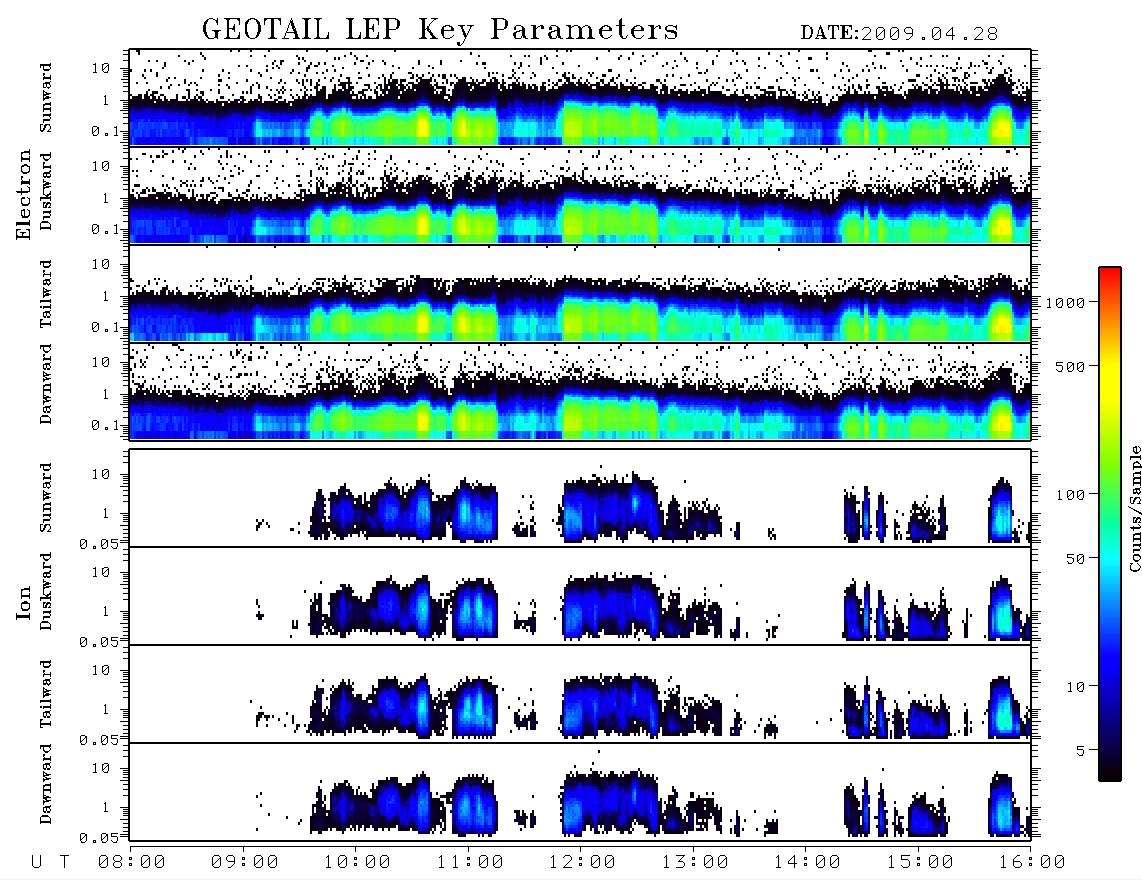Screen dimensions: 1142x880
Task: Click the 08:00 time axis tick label
Action: coord(132,862)
